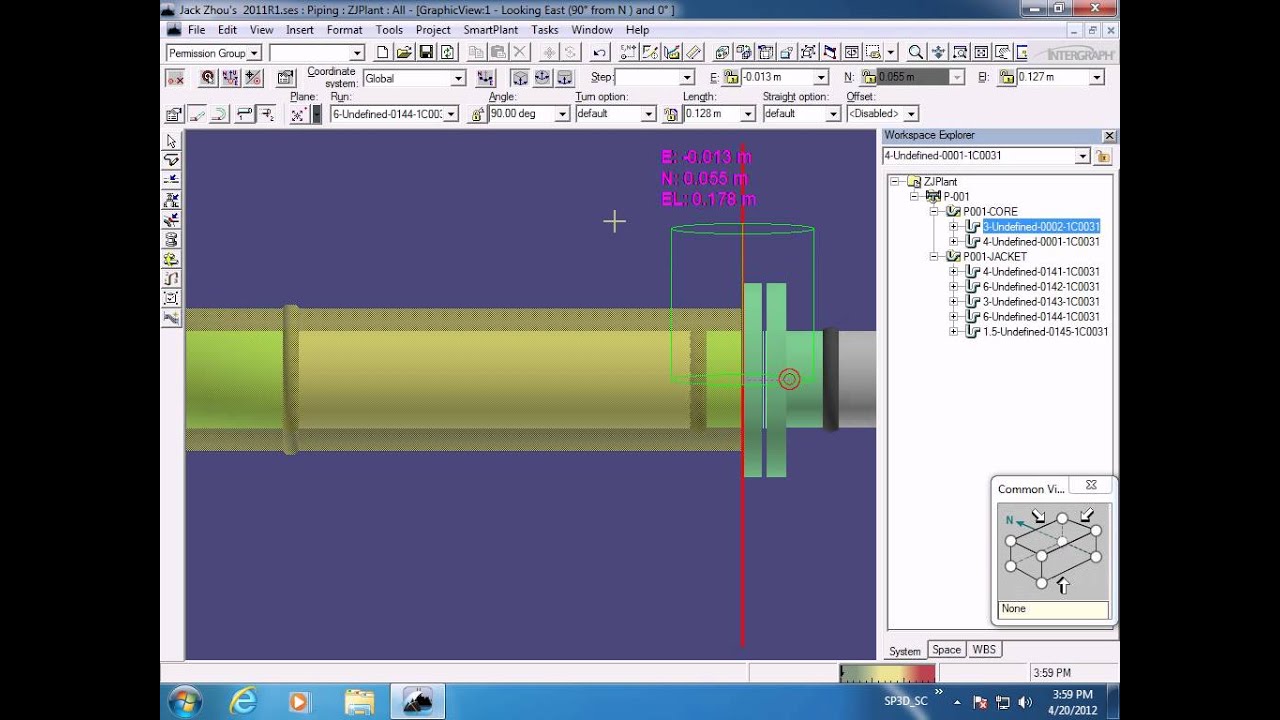Open the File menu
Screen dimensions: 1280x720
click(196, 30)
